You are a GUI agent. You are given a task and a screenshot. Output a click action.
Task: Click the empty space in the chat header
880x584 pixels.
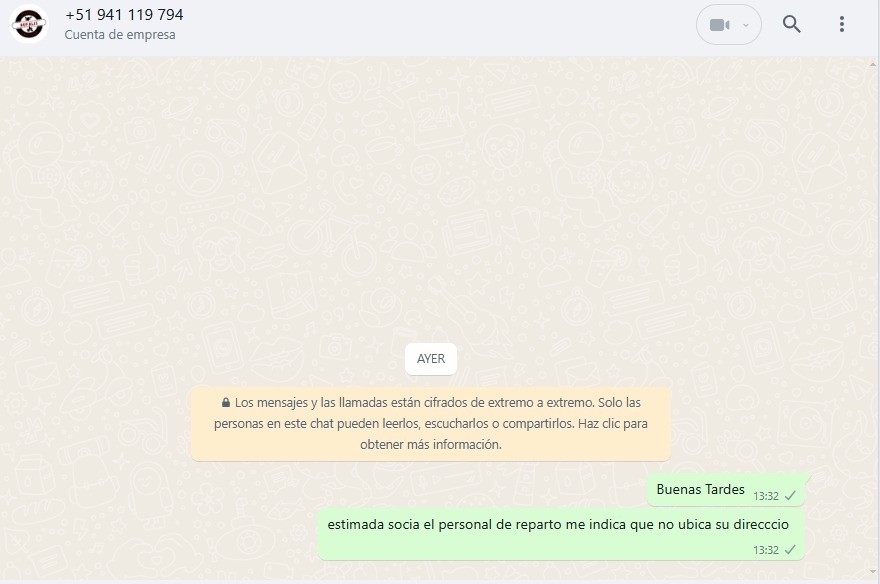pos(450,25)
